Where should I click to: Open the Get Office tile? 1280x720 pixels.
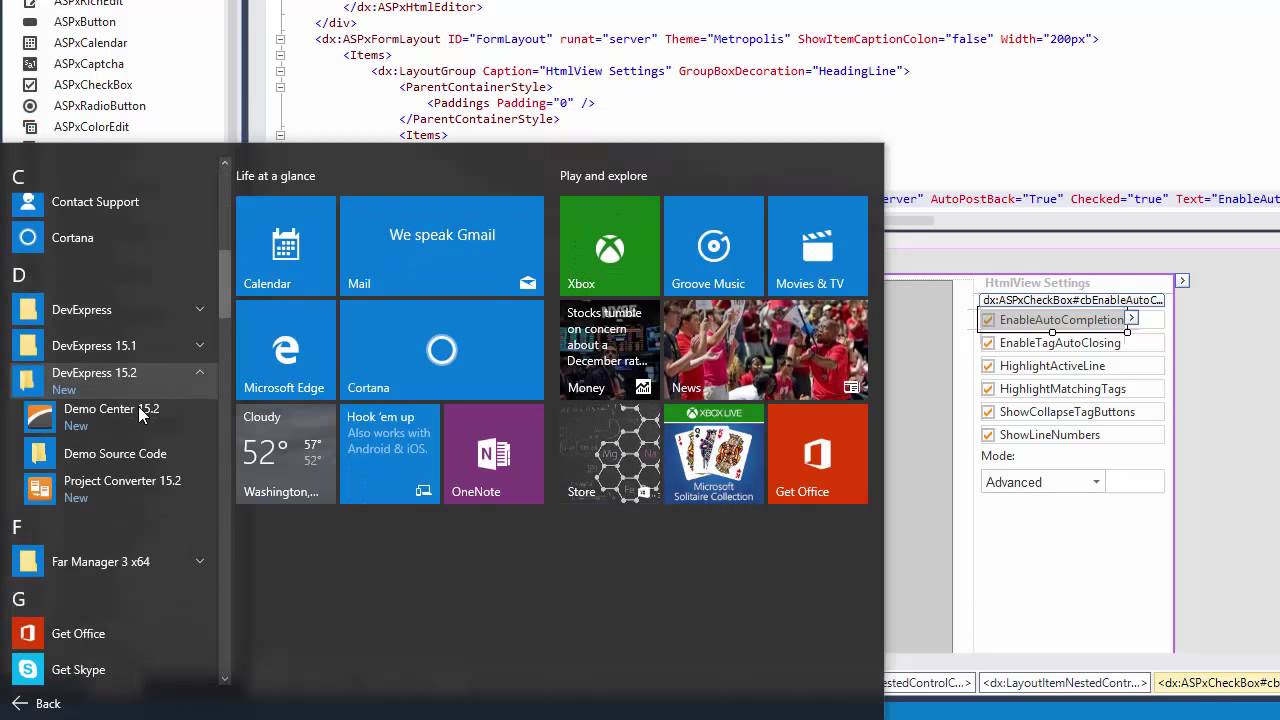click(818, 454)
